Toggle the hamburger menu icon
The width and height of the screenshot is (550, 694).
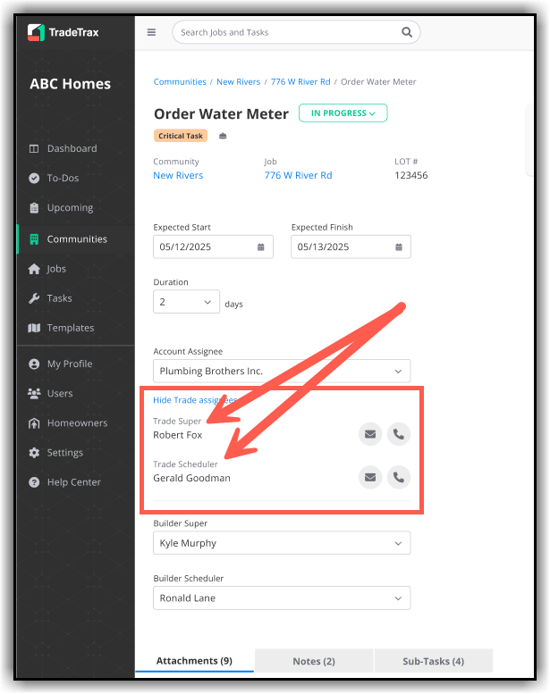(x=151, y=32)
